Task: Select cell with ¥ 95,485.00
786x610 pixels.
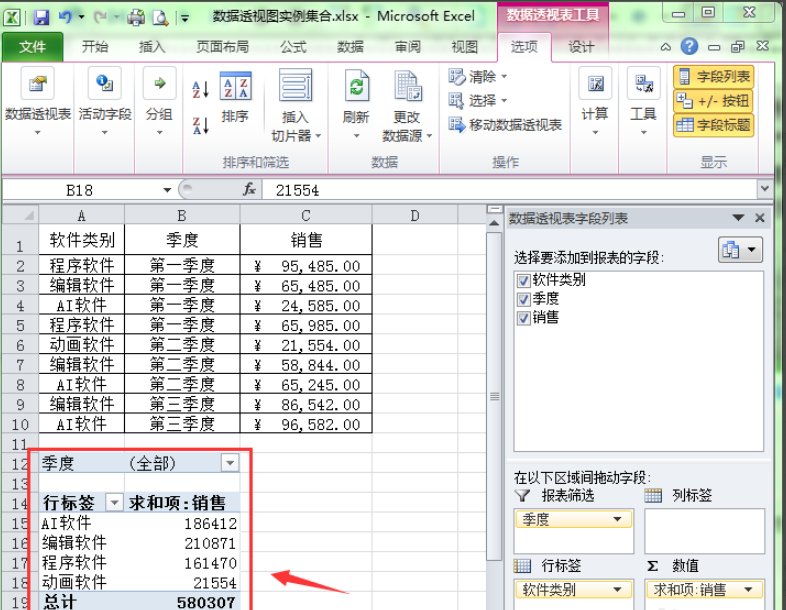Action: [306, 266]
